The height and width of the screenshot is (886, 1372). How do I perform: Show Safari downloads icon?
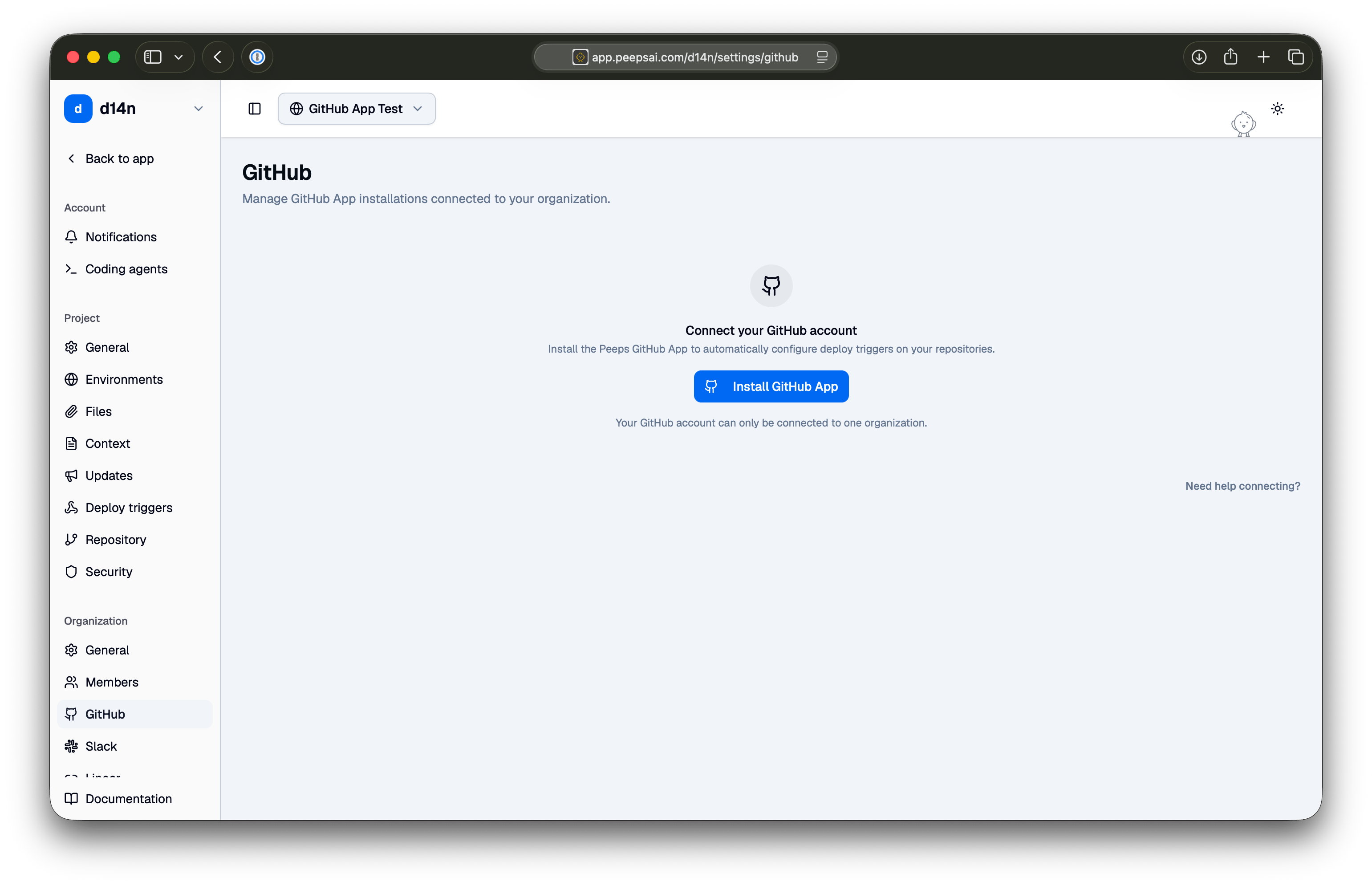1198,57
